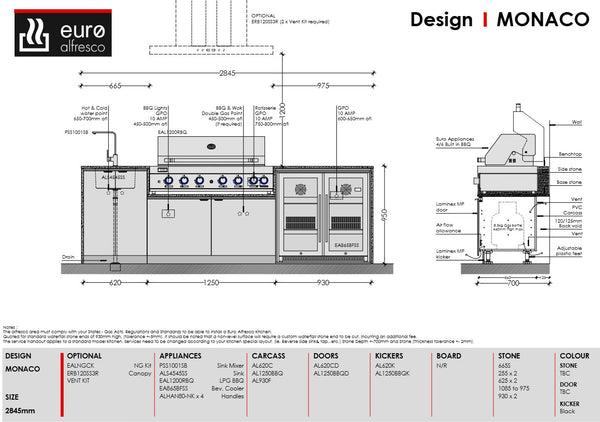This screenshot has width=600, height=422.
Task: Select the KICKERS column heading
Action: tap(388, 355)
